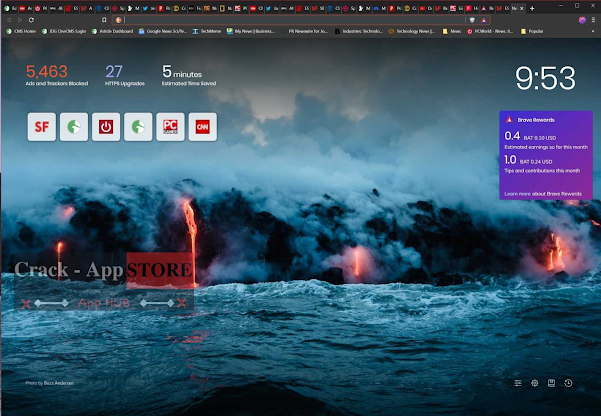Open Brave's main hamburger menu

pyautogui.click(x=593, y=20)
